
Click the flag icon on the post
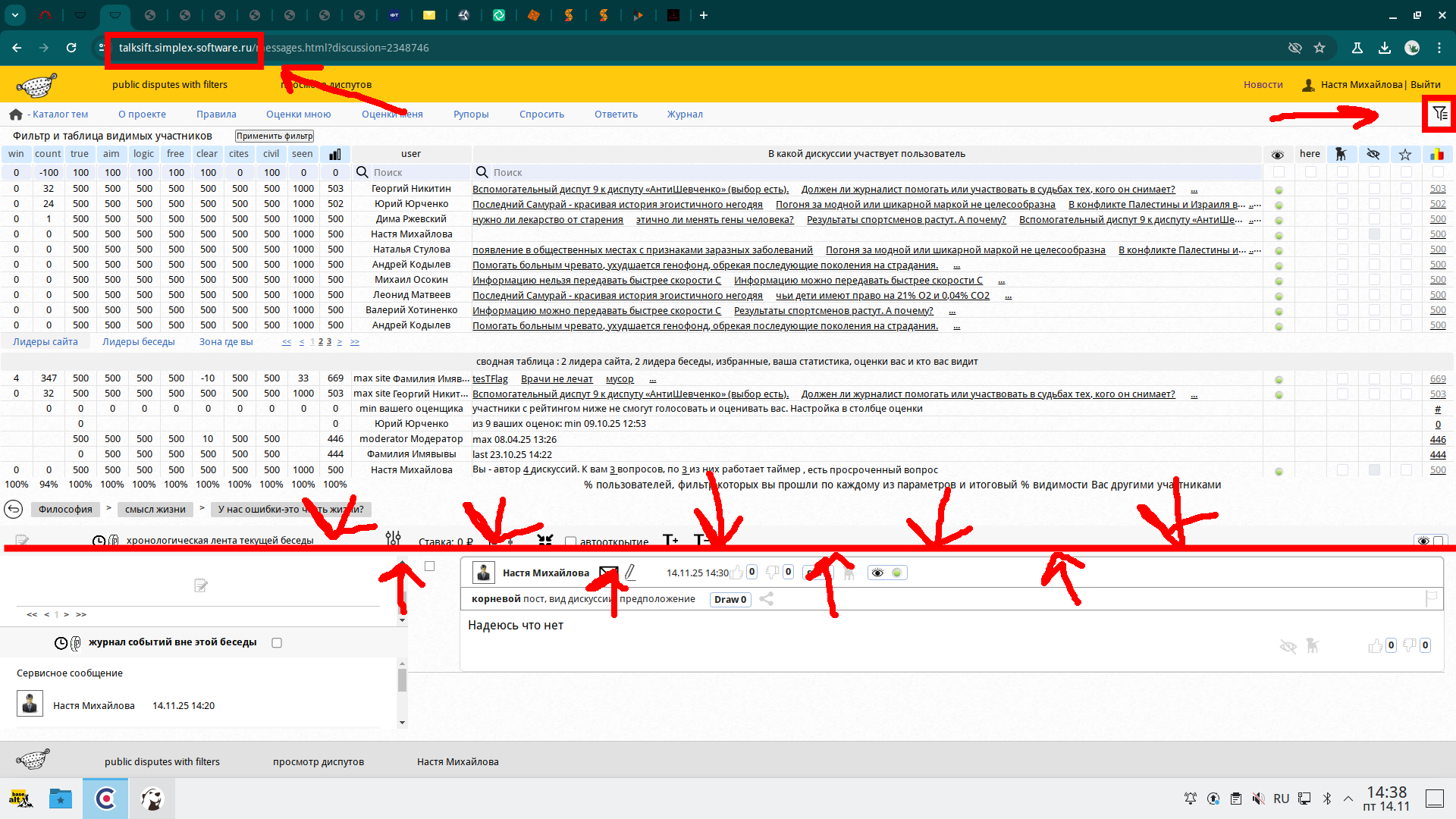(x=1431, y=598)
